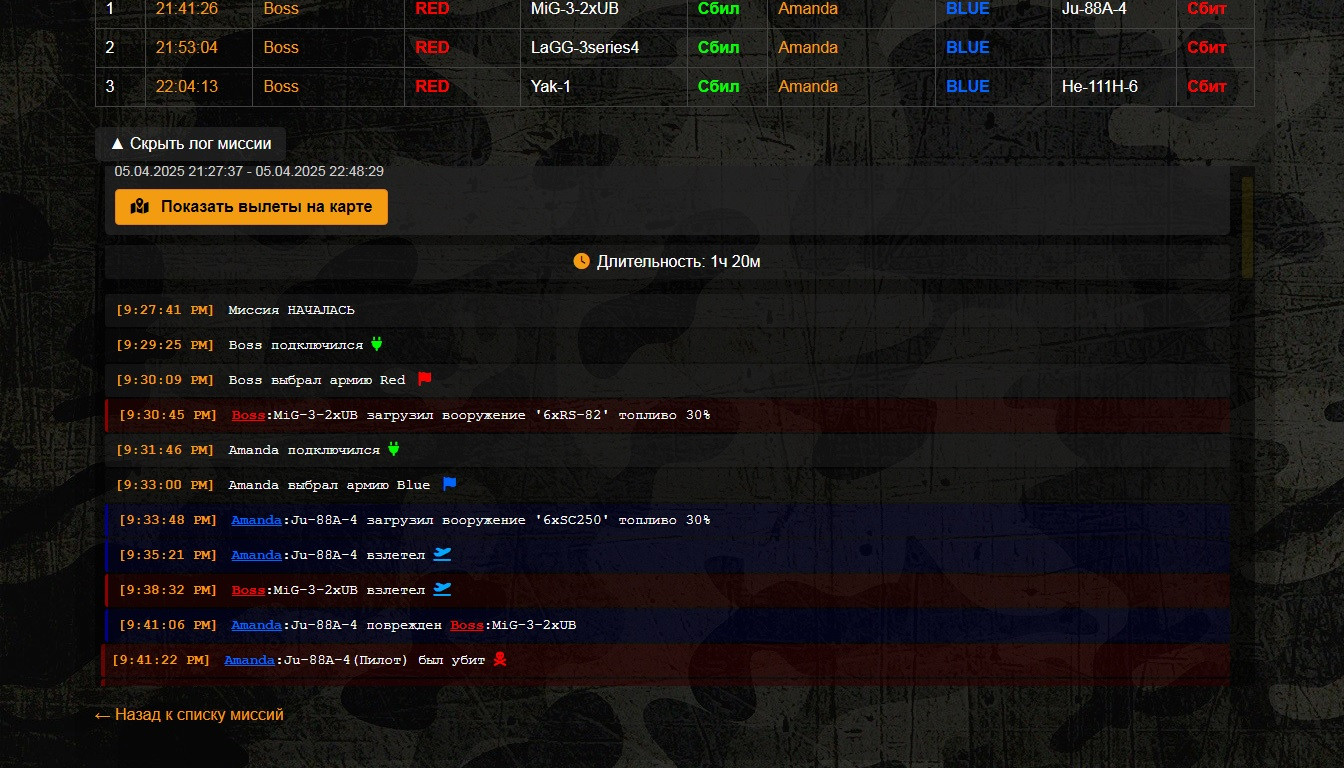
Task: Click the blue flag icon after army Blue
Action: tap(449, 484)
